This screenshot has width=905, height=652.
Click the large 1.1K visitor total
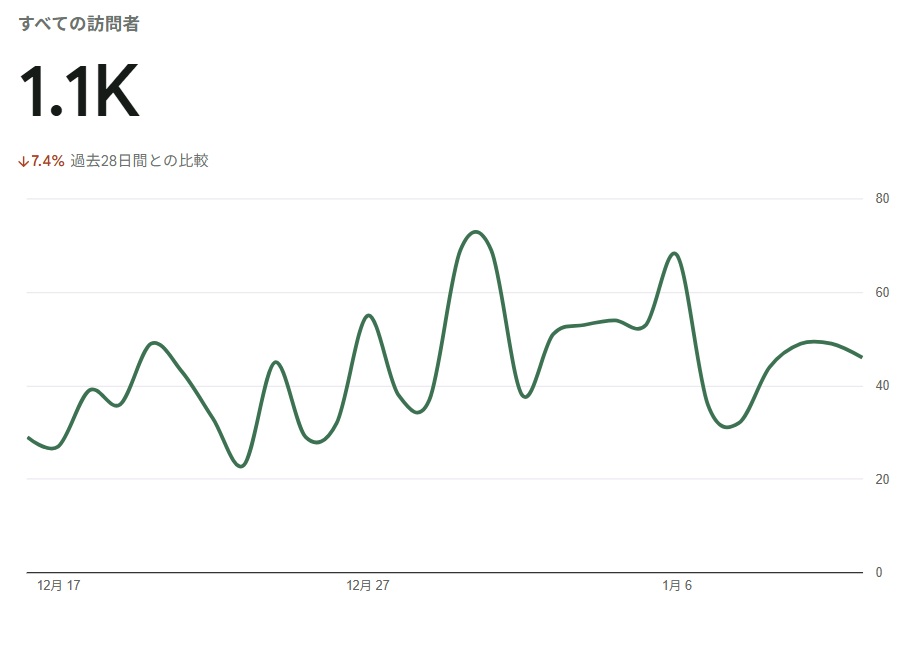click(x=79, y=93)
